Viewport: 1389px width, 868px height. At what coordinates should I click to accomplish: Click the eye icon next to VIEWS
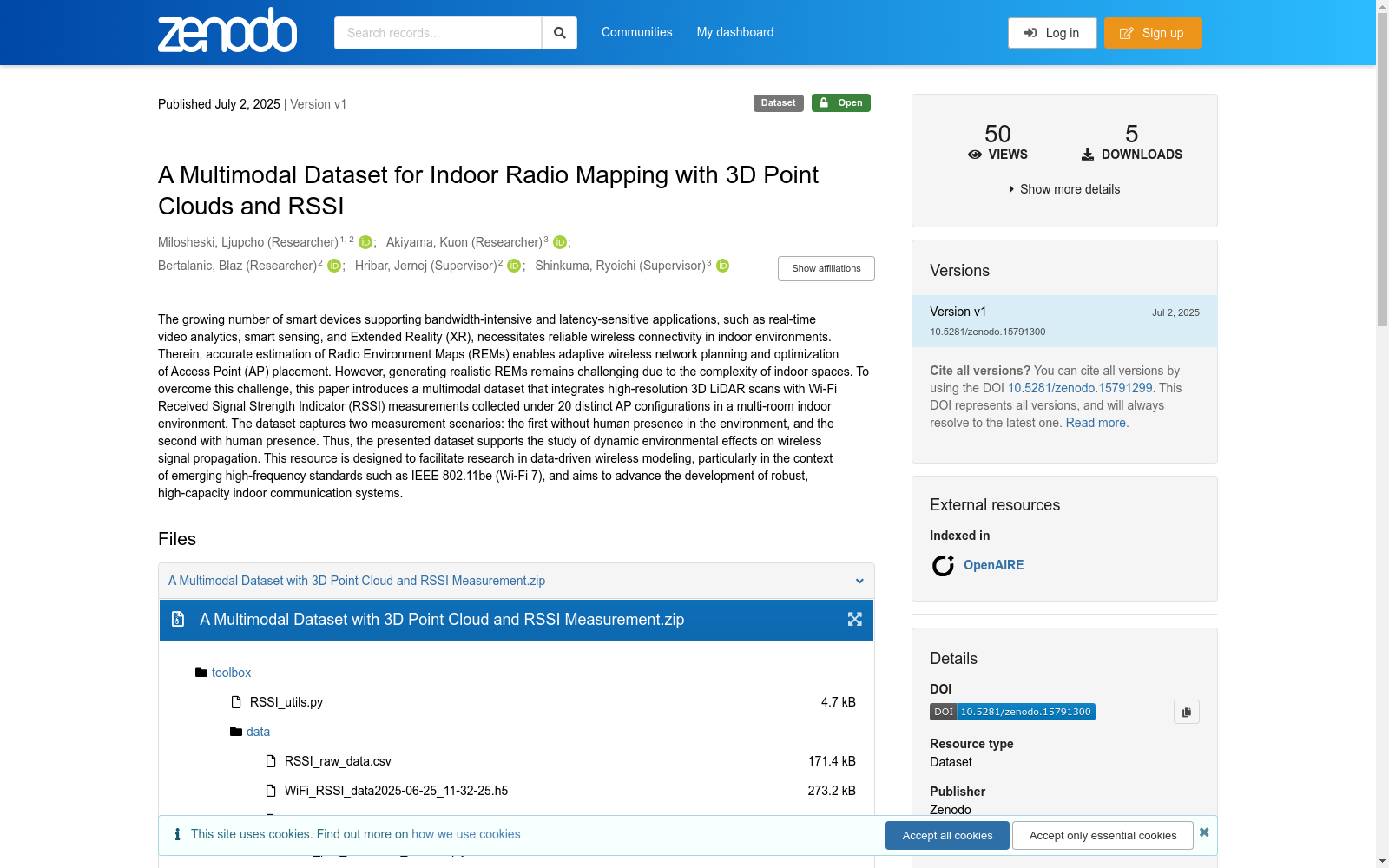[975, 155]
